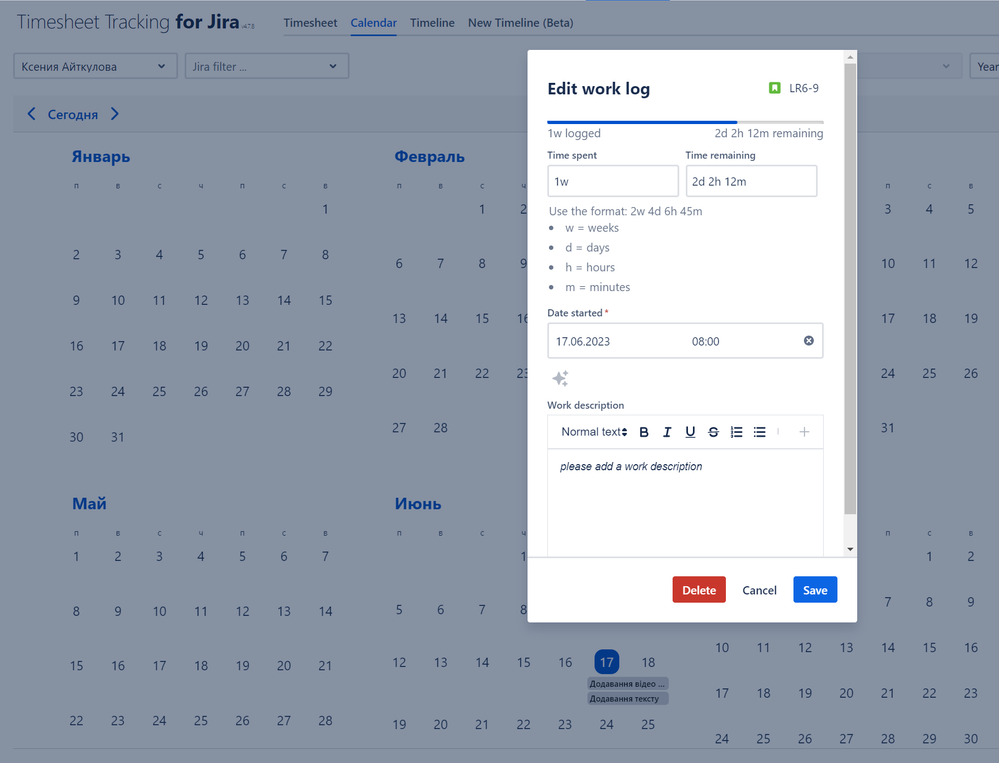Clear the Date started field
Image resolution: width=999 pixels, height=763 pixels.
(x=809, y=341)
